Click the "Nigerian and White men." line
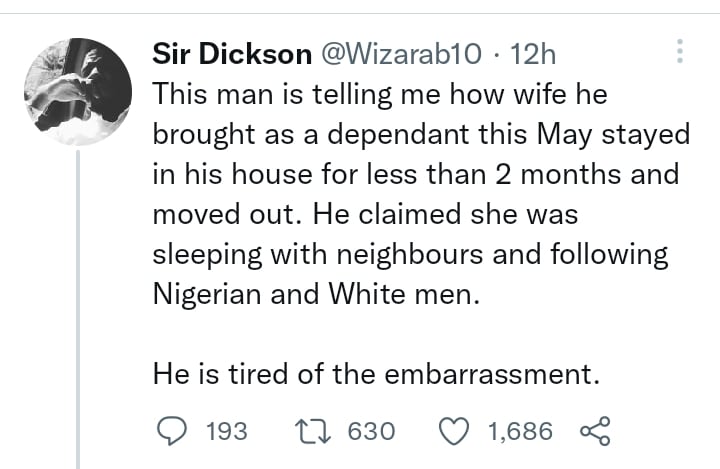This screenshot has width=720, height=469. pyautogui.click(x=316, y=294)
